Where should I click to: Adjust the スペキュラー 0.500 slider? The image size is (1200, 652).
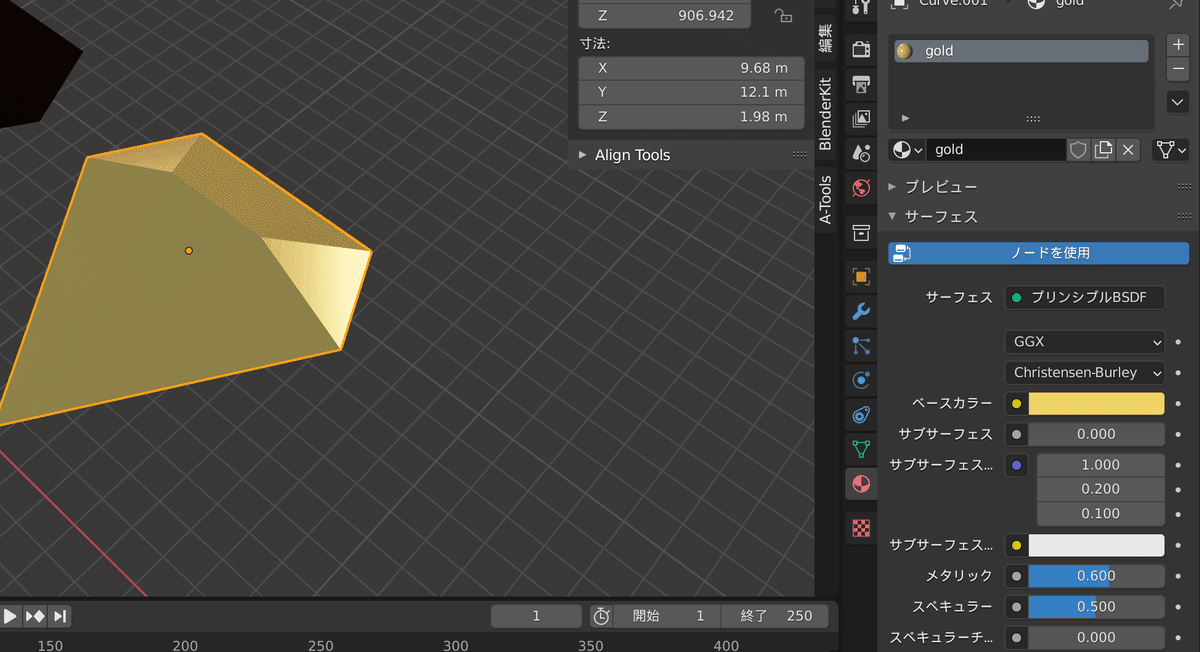click(x=1096, y=606)
